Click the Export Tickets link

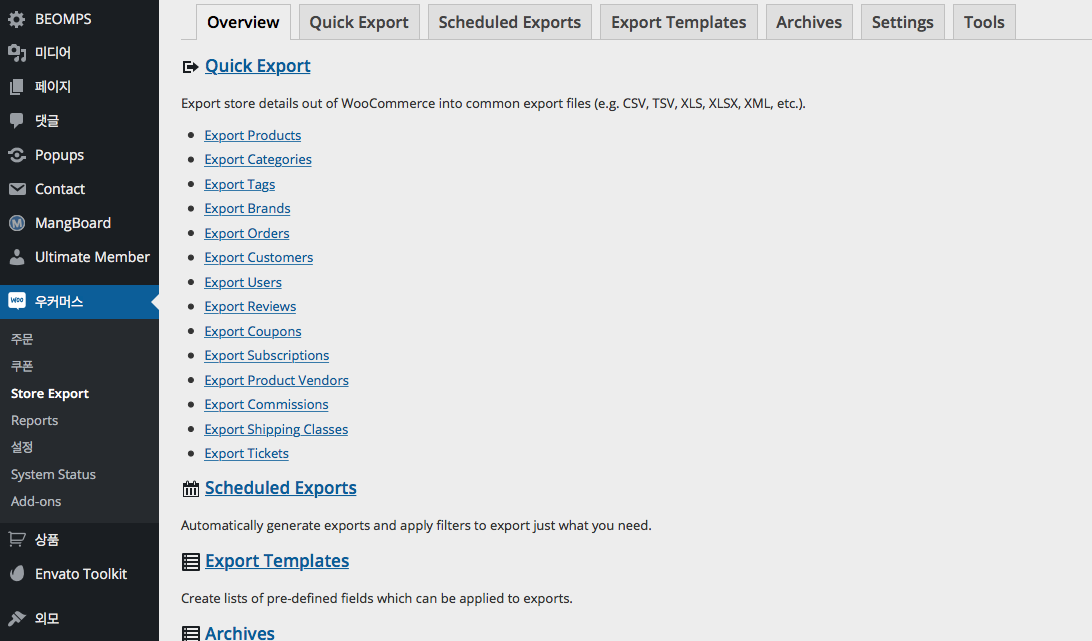(x=247, y=454)
